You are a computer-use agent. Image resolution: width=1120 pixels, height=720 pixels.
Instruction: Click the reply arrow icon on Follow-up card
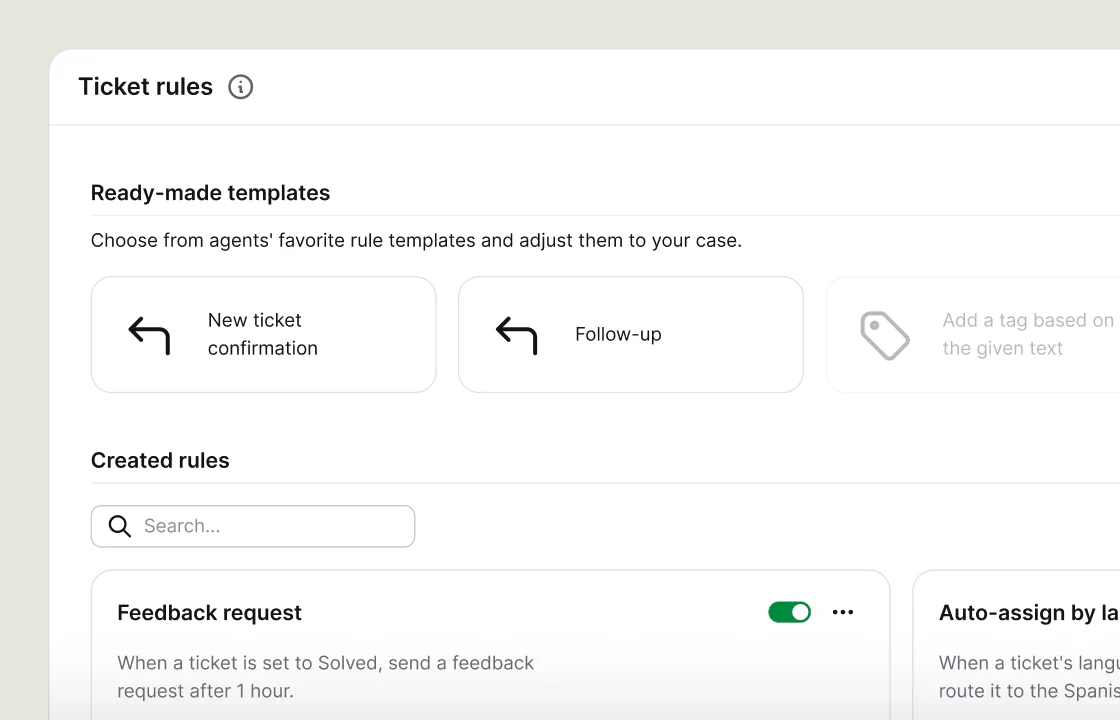(516, 335)
